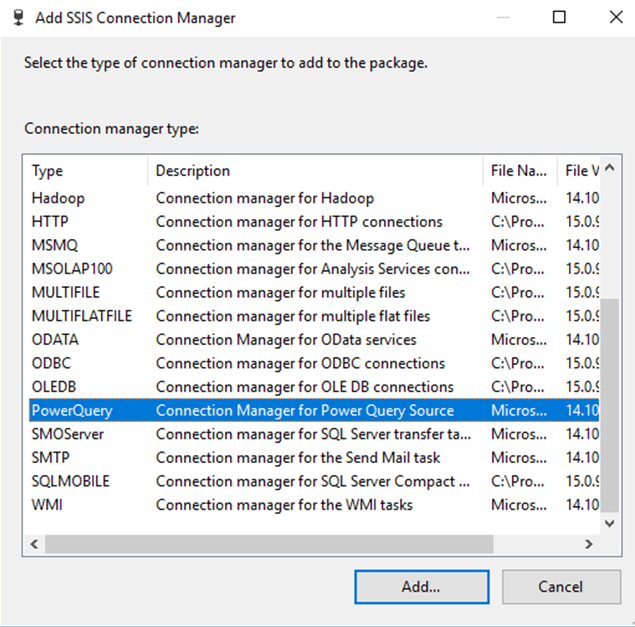Viewport: 635px width, 627px height.
Task: Select the HTTP connection type
Action: [x=50, y=221]
